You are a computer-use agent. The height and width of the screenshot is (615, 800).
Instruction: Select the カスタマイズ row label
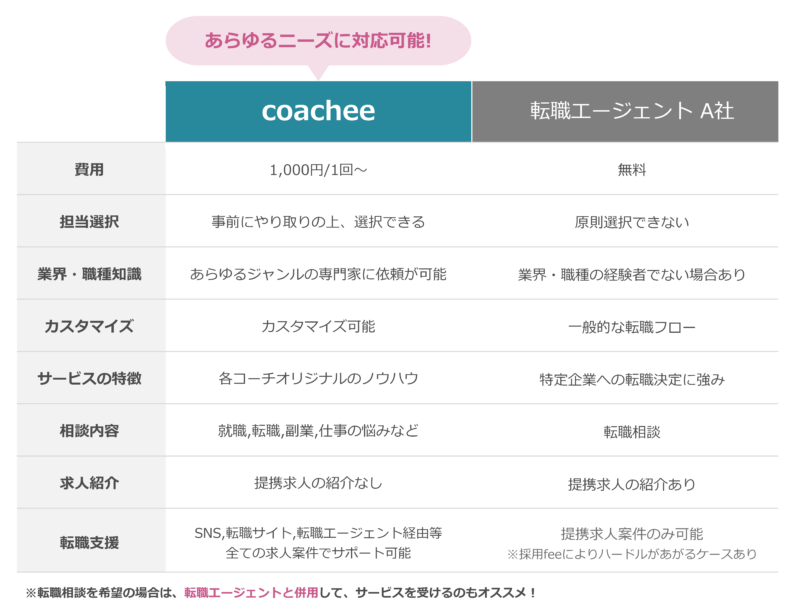pos(89,326)
